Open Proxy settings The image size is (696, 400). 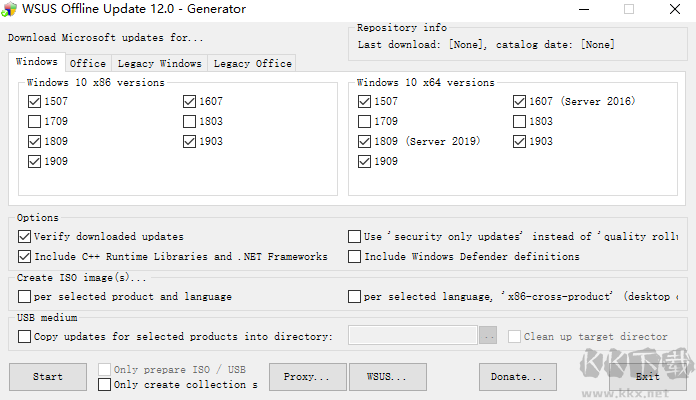(308, 376)
